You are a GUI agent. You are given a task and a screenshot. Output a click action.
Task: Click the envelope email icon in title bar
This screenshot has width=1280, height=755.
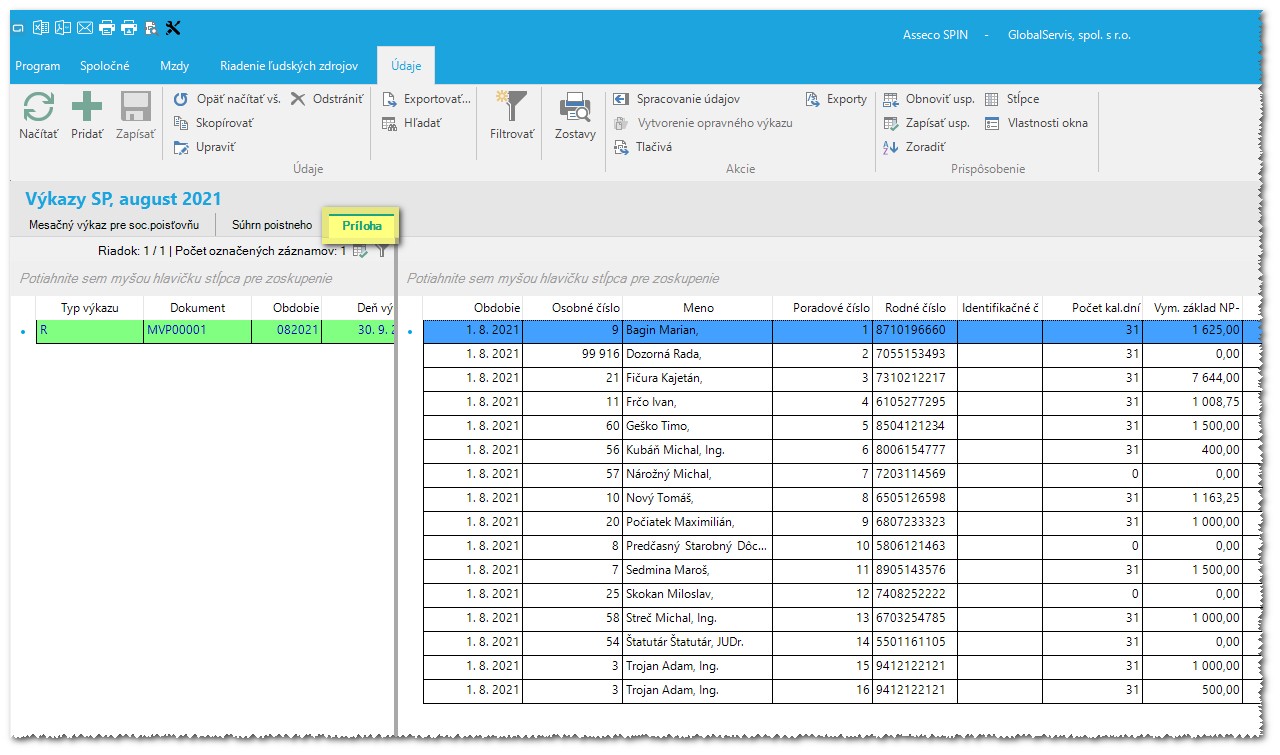point(85,28)
